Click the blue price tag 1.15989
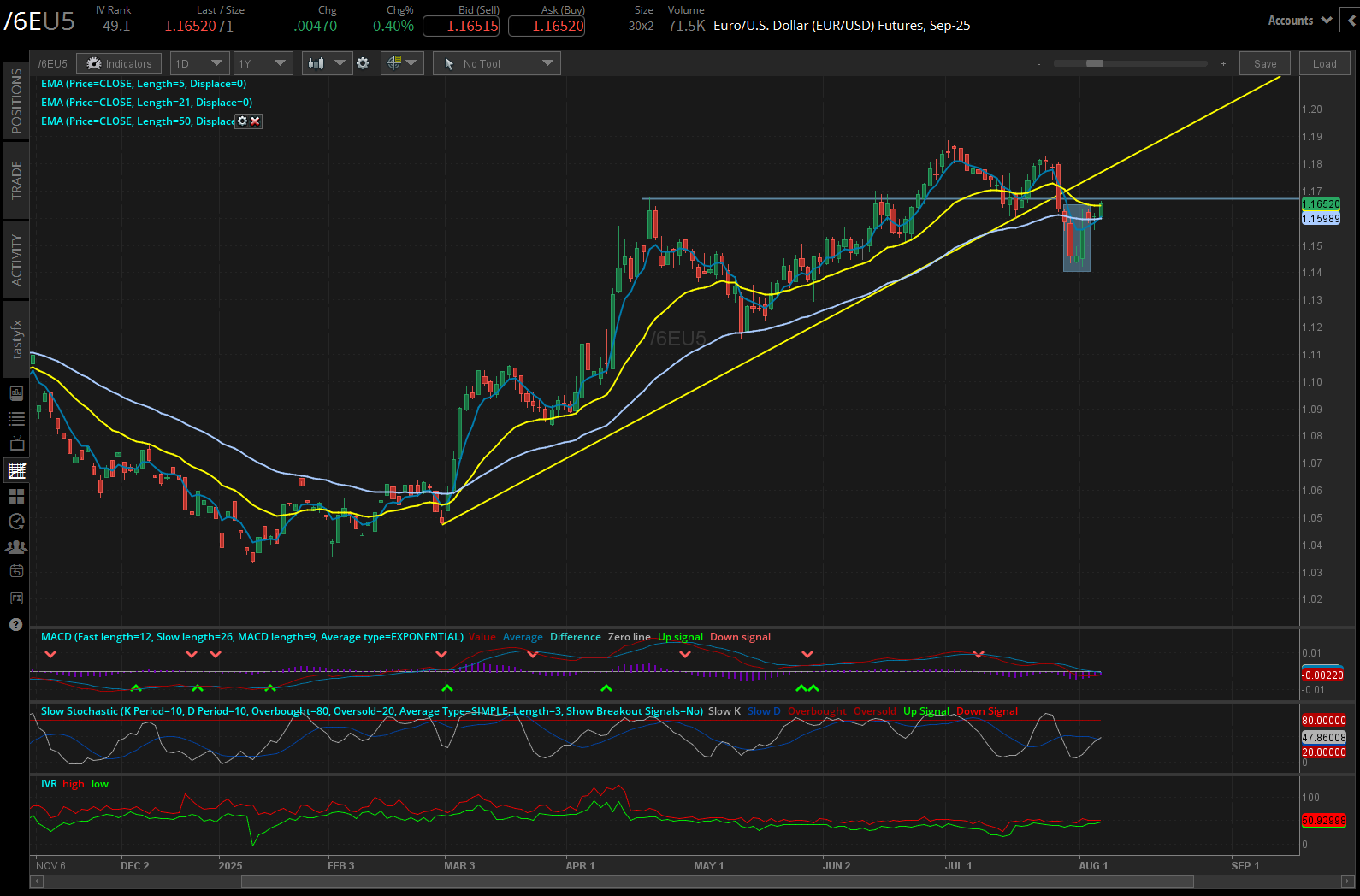Viewport: 1360px width, 896px height. click(1321, 219)
